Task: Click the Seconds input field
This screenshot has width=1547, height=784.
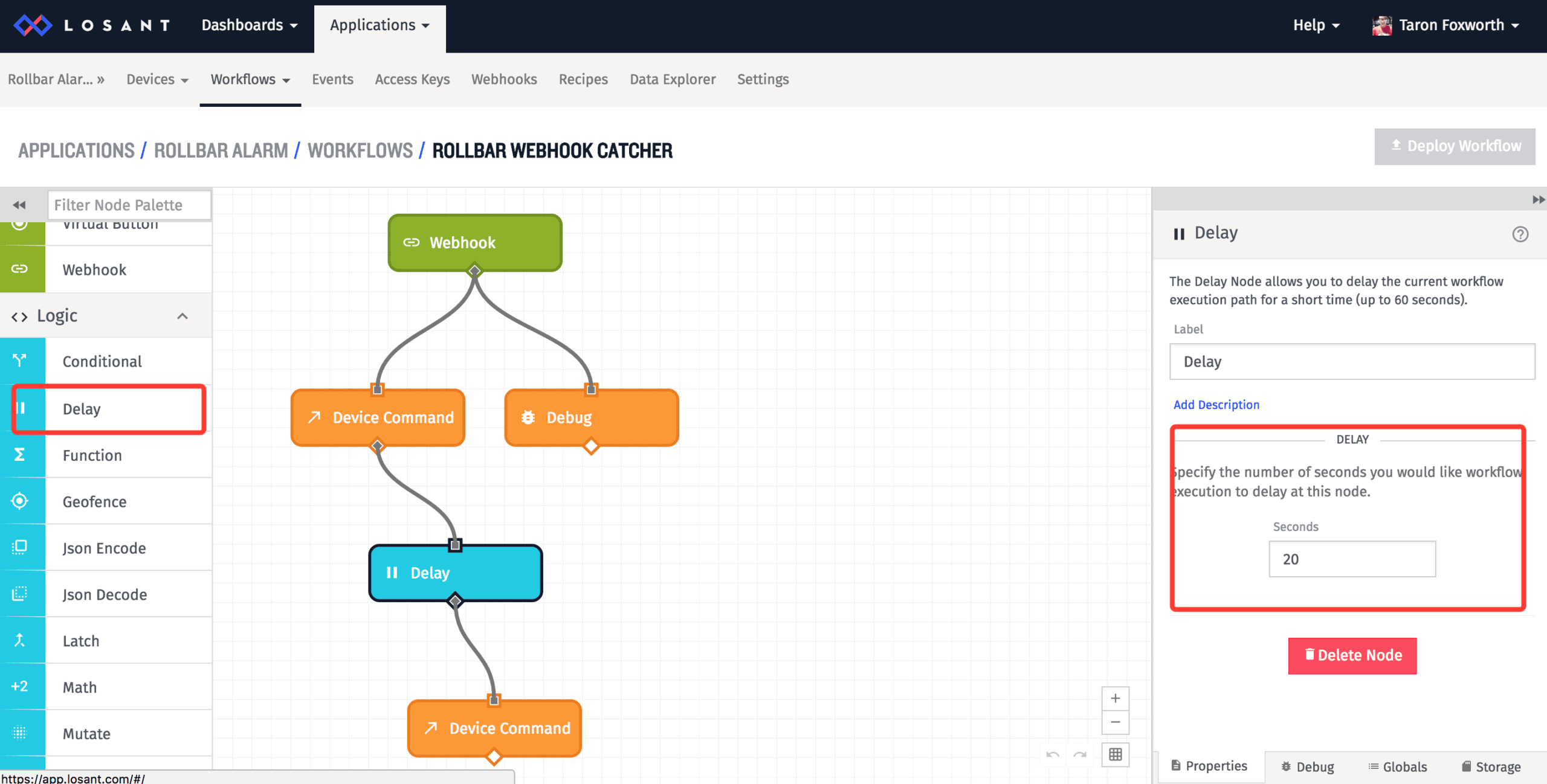Action: 1352,559
